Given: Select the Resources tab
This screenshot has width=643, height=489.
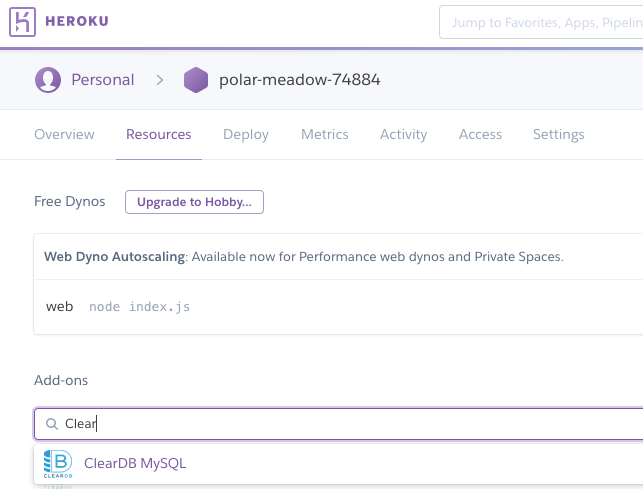Looking at the screenshot, I should [x=159, y=134].
